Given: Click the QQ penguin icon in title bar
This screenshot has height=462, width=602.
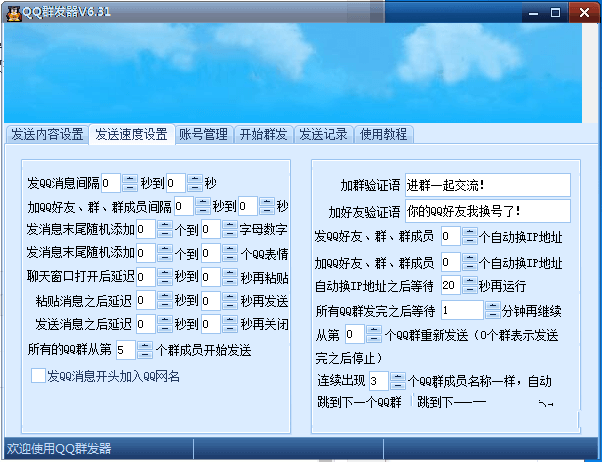Looking at the screenshot, I should point(13,13).
